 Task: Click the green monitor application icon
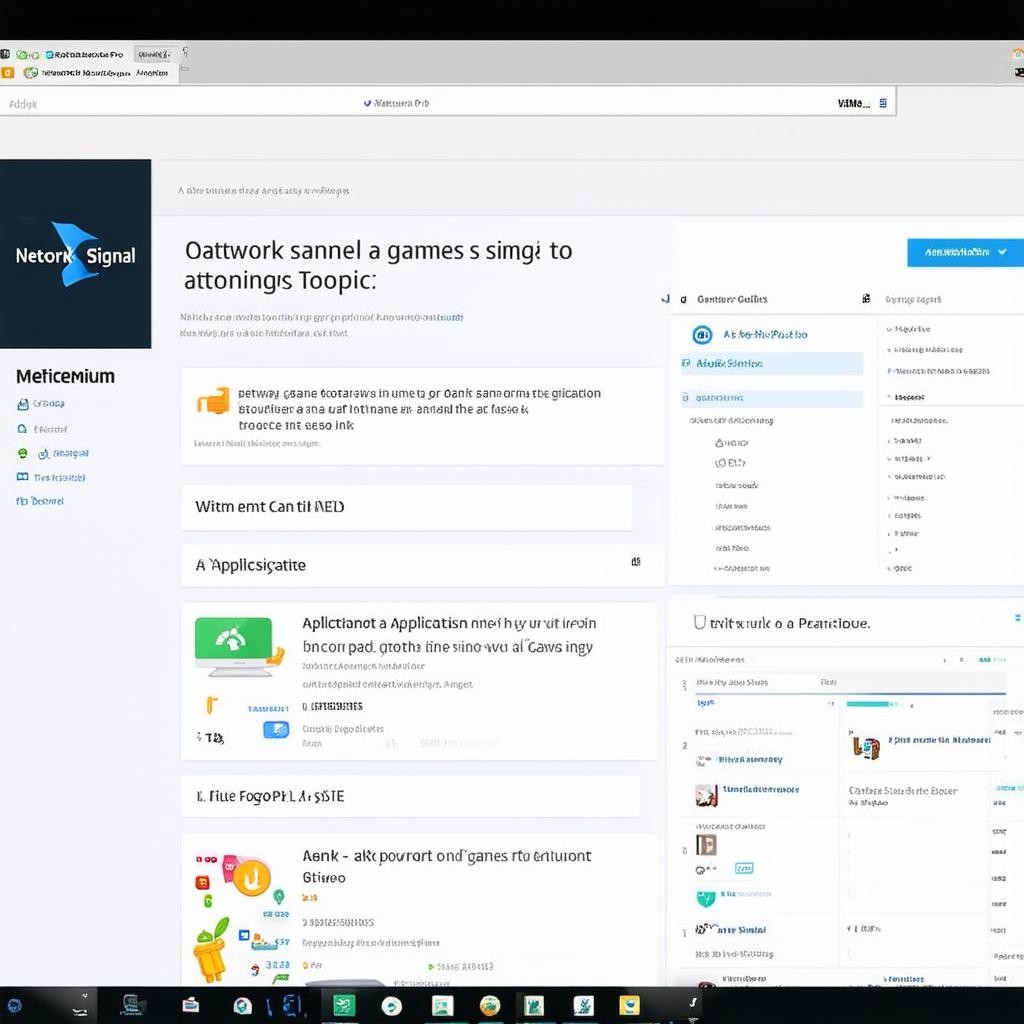pyautogui.click(x=233, y=645)
